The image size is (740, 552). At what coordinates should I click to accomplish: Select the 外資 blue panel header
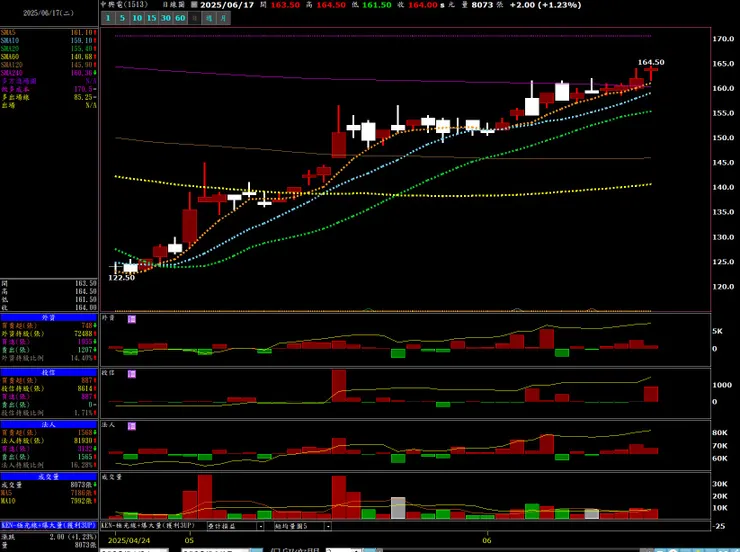49,318
